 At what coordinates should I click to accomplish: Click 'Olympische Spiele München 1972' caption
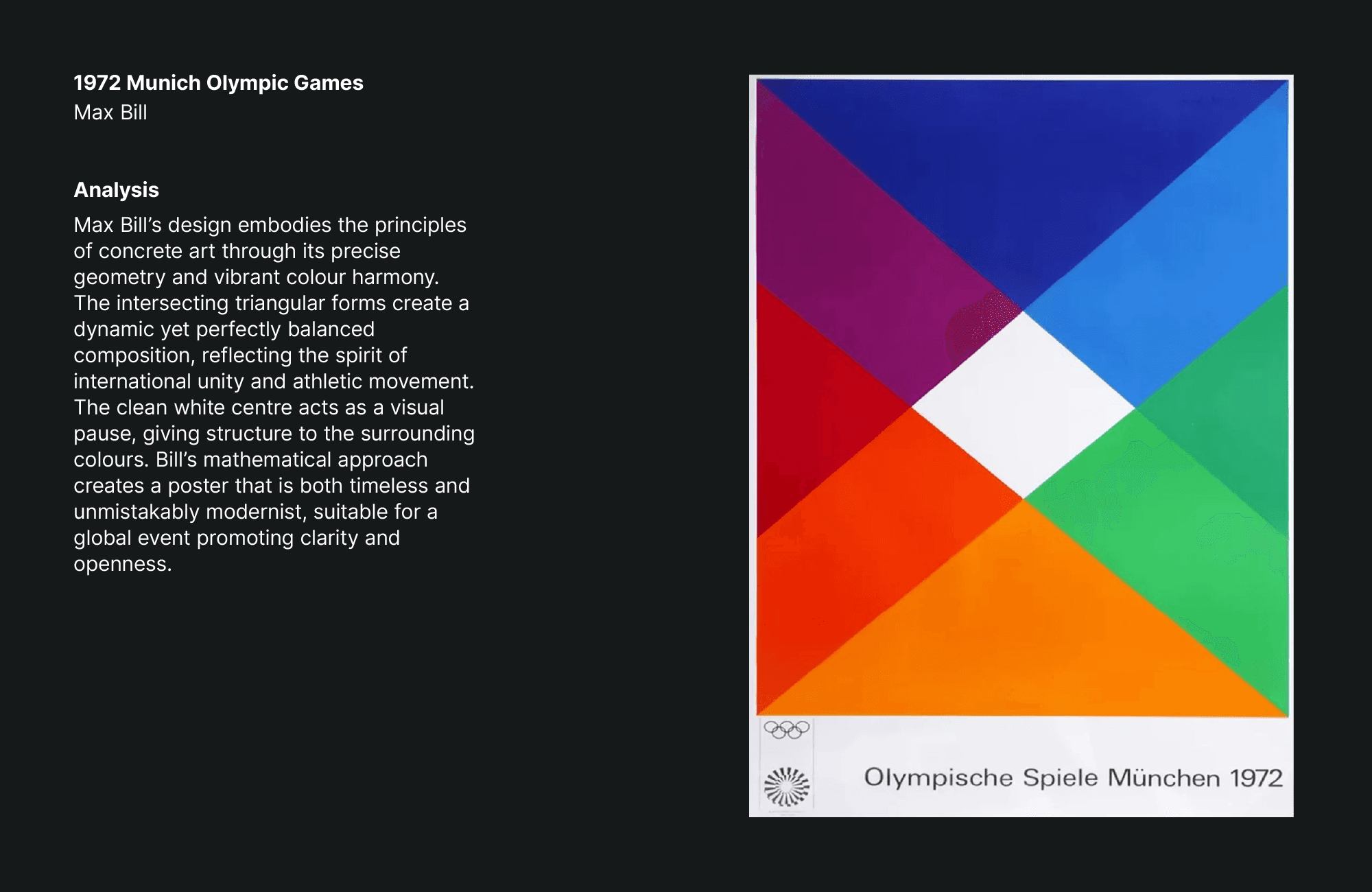click(x=1073, y=778)
